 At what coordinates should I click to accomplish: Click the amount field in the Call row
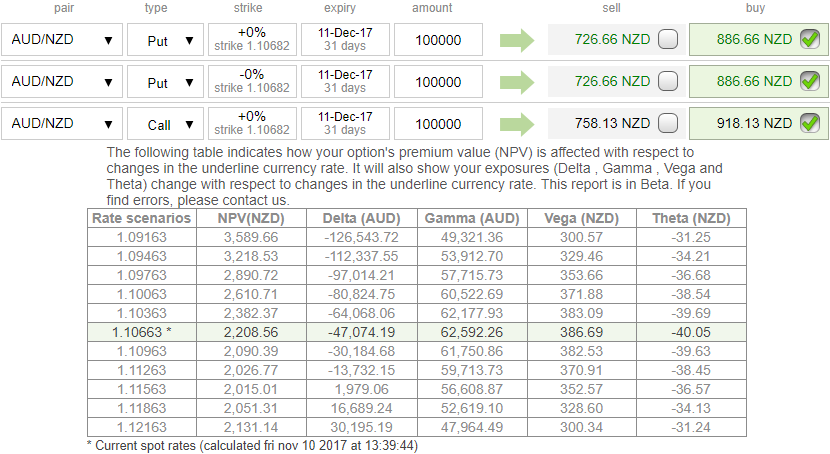[x=439, y=124]
